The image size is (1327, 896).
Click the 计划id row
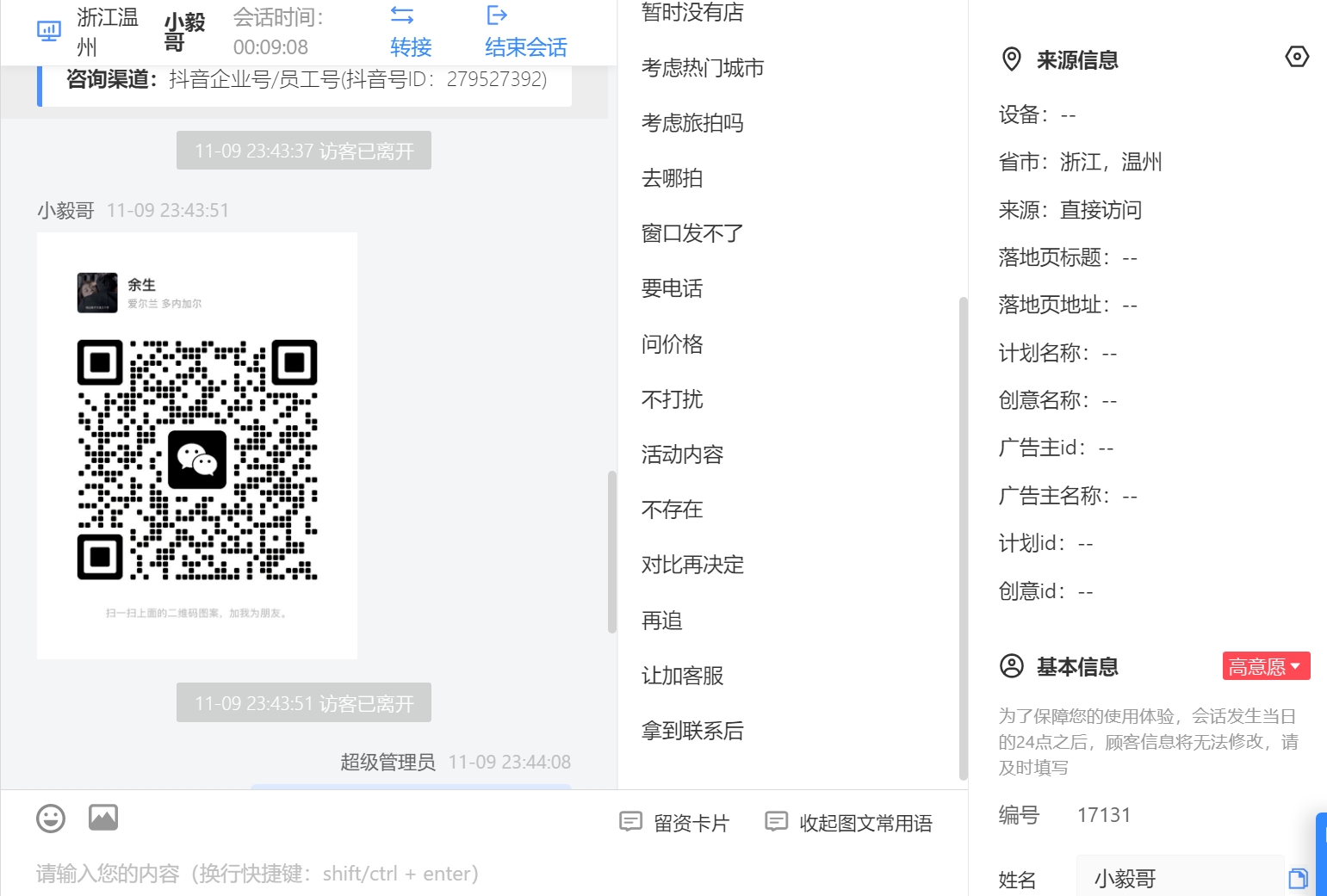pos(1046,543)
